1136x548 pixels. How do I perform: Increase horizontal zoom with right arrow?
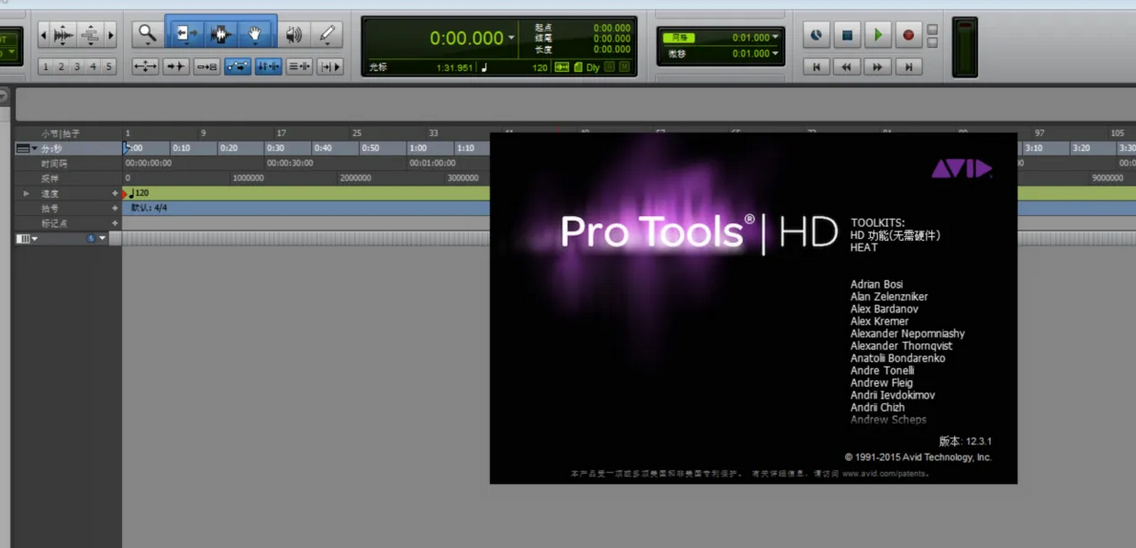[111, 34]
